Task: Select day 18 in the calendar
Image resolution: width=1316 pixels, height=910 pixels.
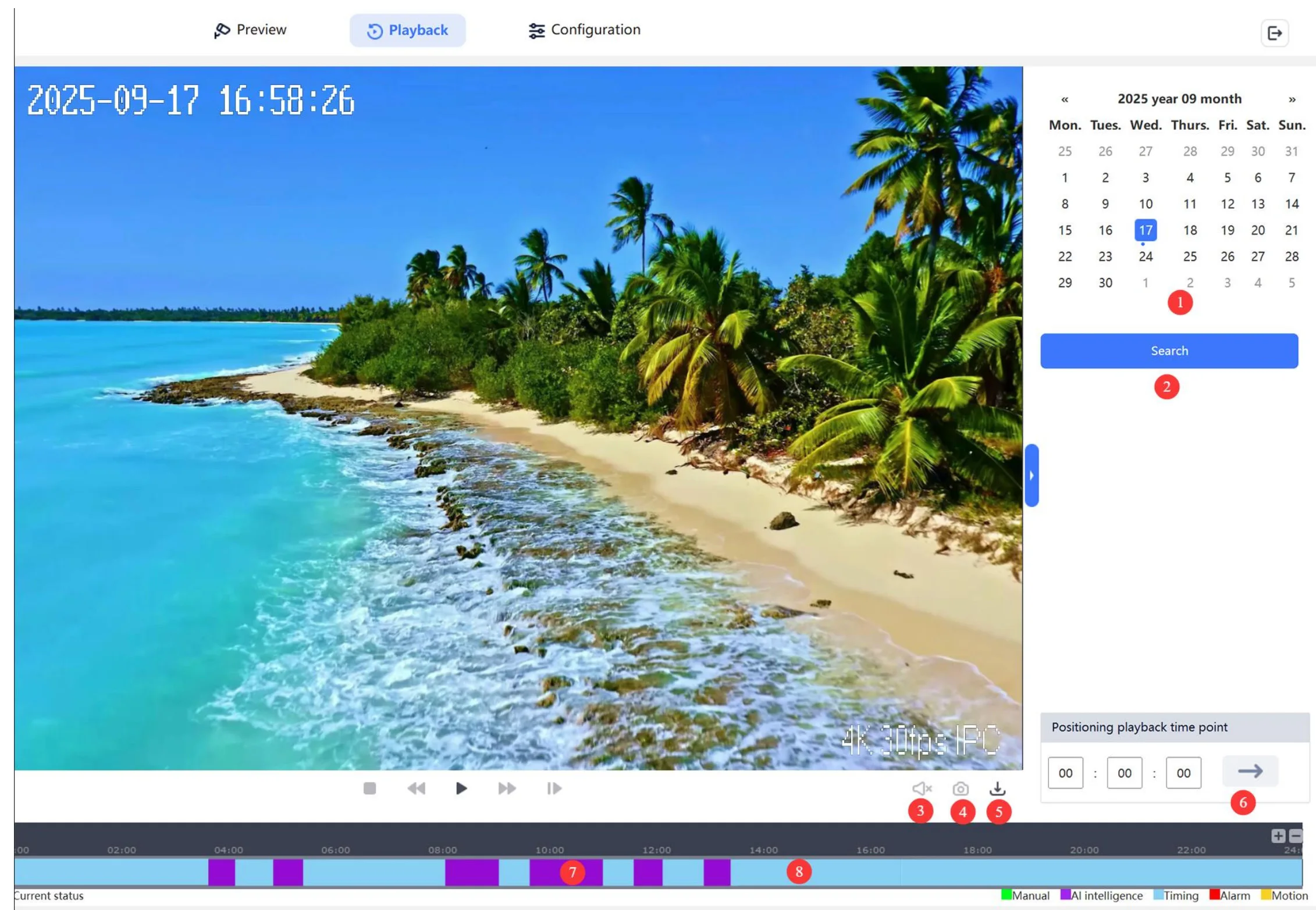Action: 1190,230
